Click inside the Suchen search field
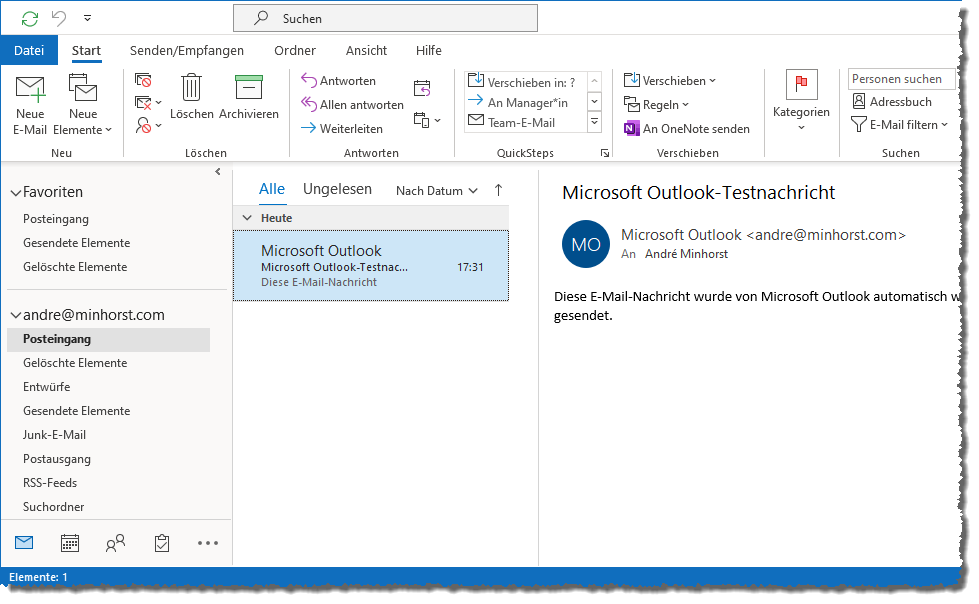Image resolution: width=979 pixels, height=604 pixels. click(x=385, y=17)
